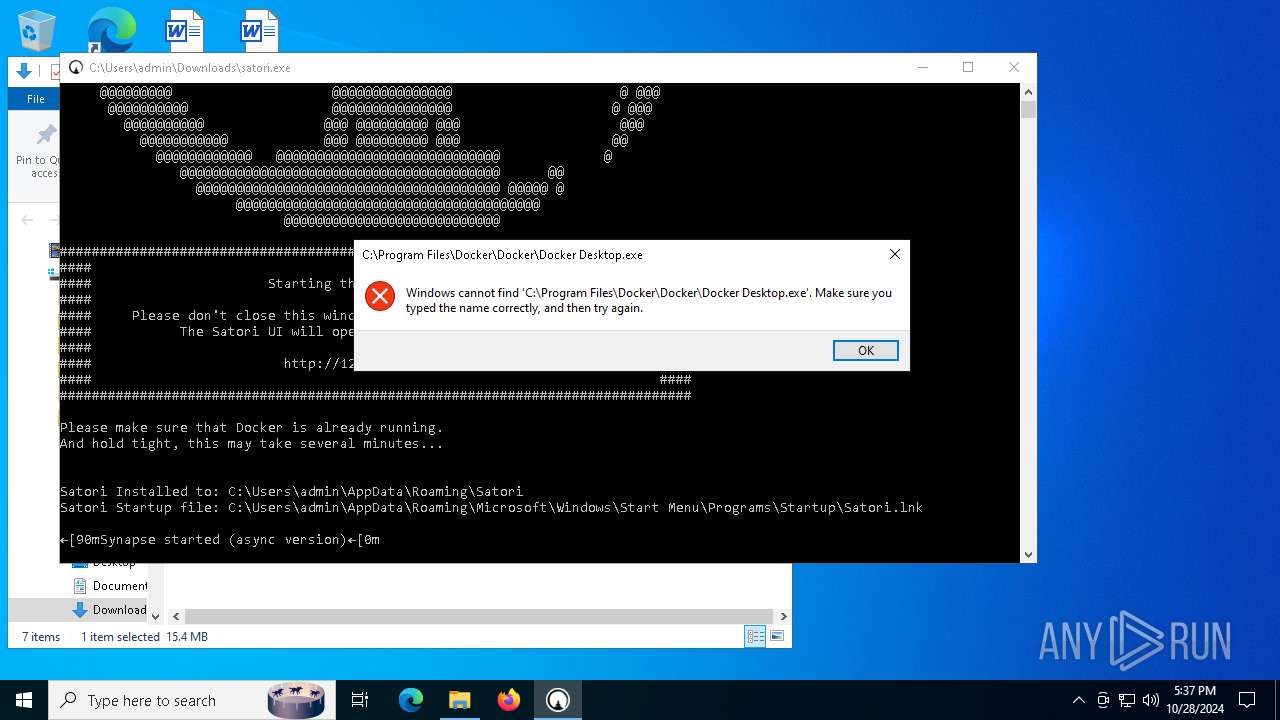Click 'Please make sure that Docker' console line
This screenshot has width=1280, height=720.
(x=251, y=427)
